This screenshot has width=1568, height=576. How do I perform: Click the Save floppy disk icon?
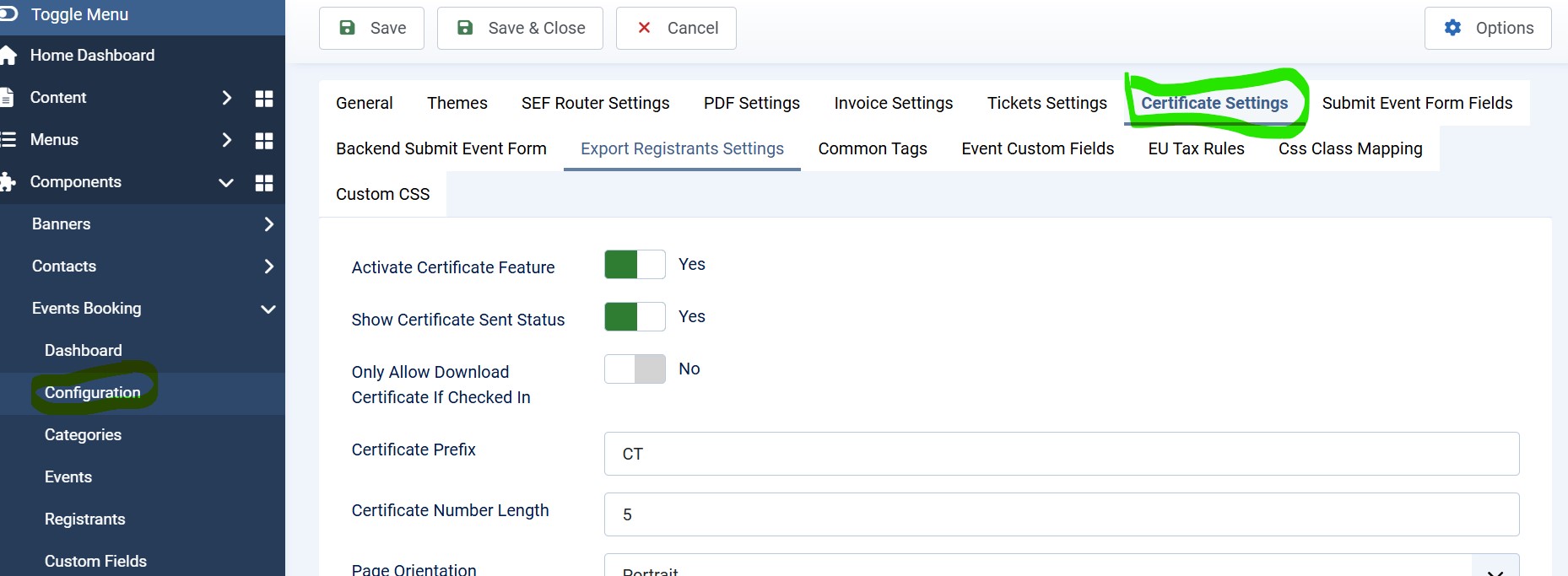click(x=347, y=28)
